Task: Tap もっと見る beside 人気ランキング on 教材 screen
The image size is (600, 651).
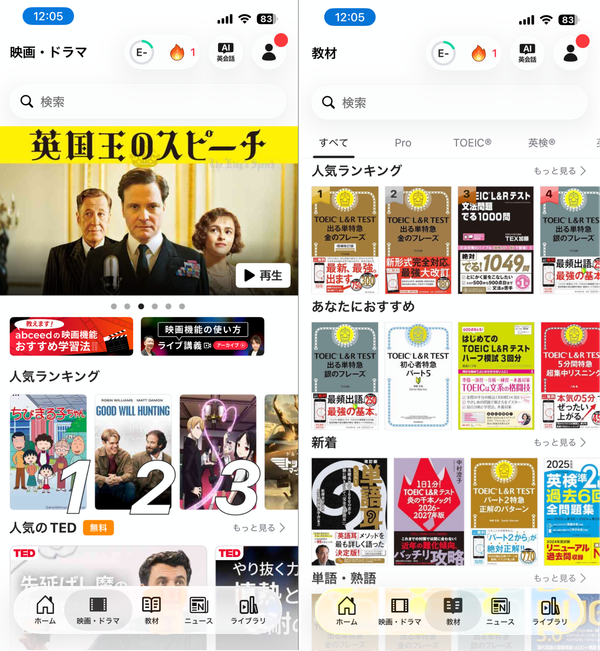Action: click(x=560, y=171)
